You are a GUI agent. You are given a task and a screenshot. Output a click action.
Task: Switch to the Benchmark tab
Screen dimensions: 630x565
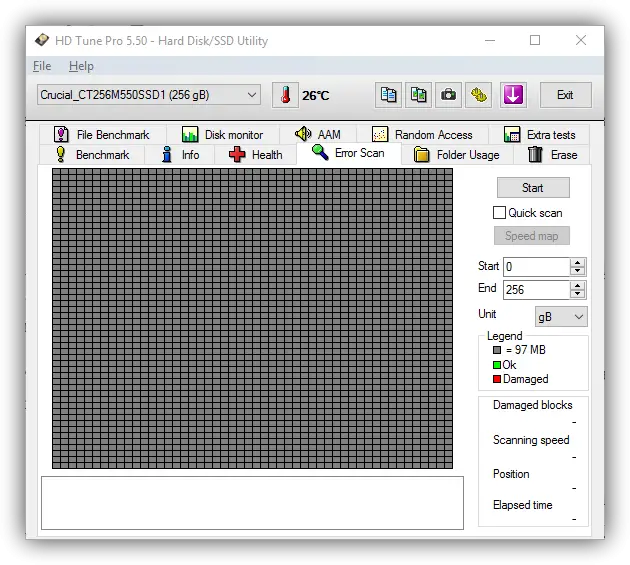pyautogui.click(x=92, y=155)
